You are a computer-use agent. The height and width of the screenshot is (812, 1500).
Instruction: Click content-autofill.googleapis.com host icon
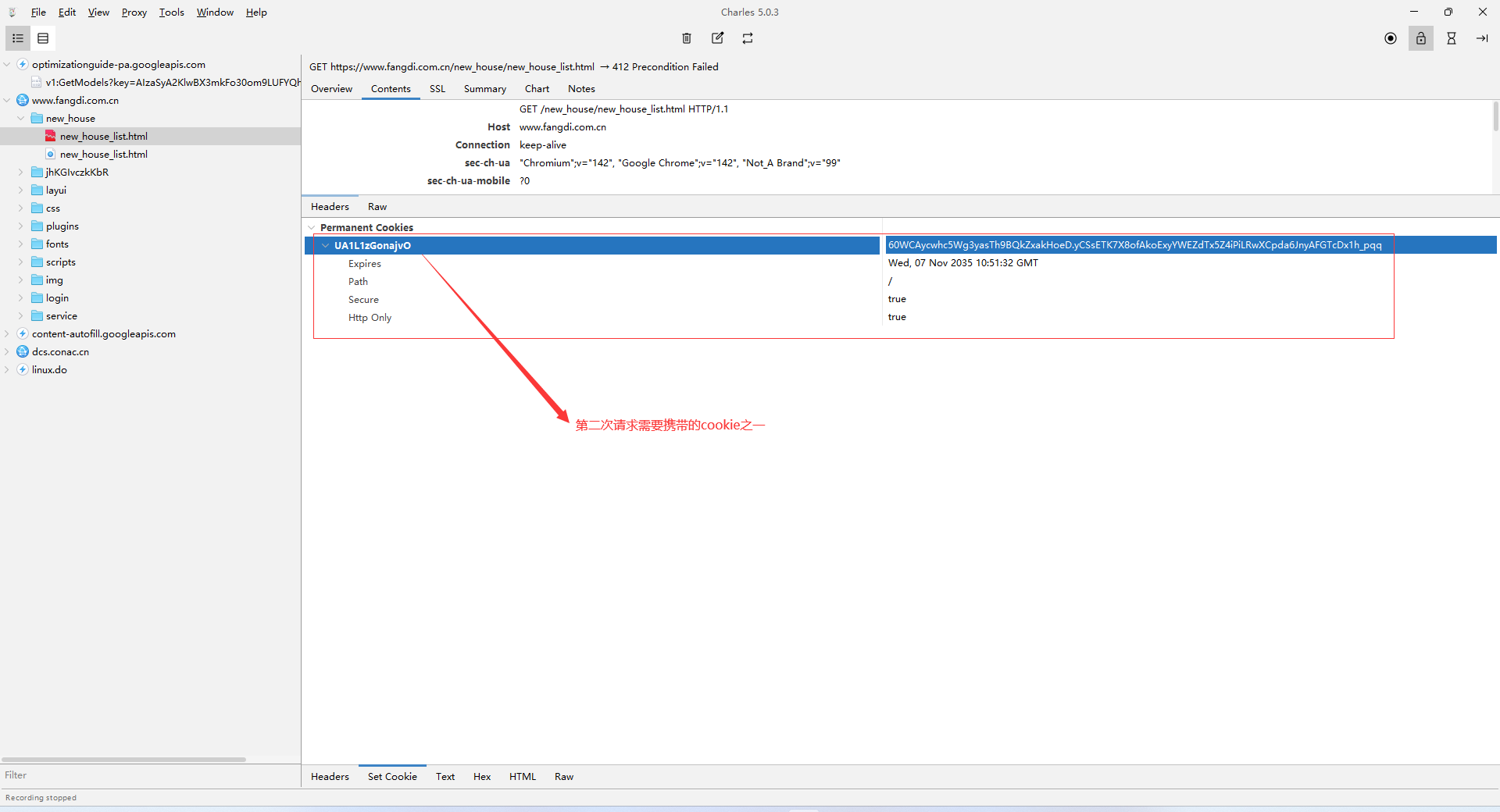(23, 334)
